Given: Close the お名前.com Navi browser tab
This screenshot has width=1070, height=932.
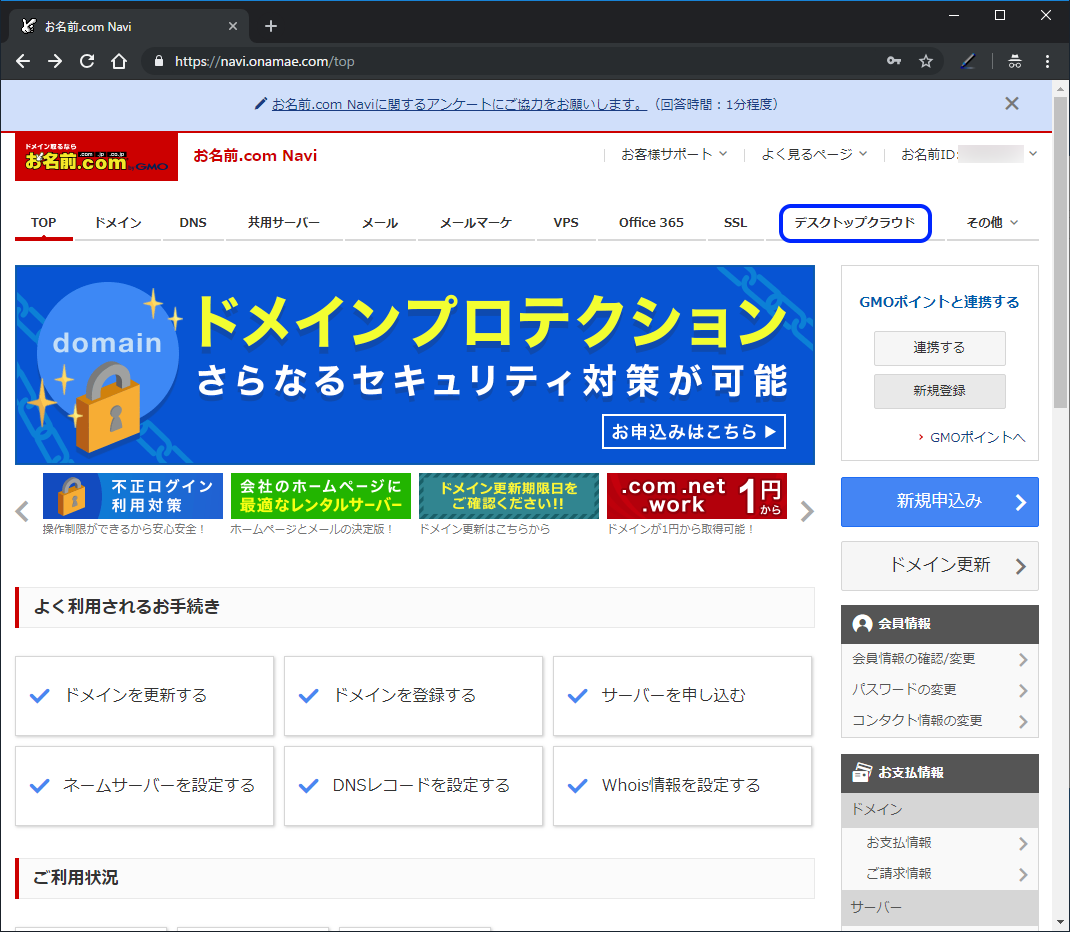Looking at the screenshot, I should tap(233, 26).
